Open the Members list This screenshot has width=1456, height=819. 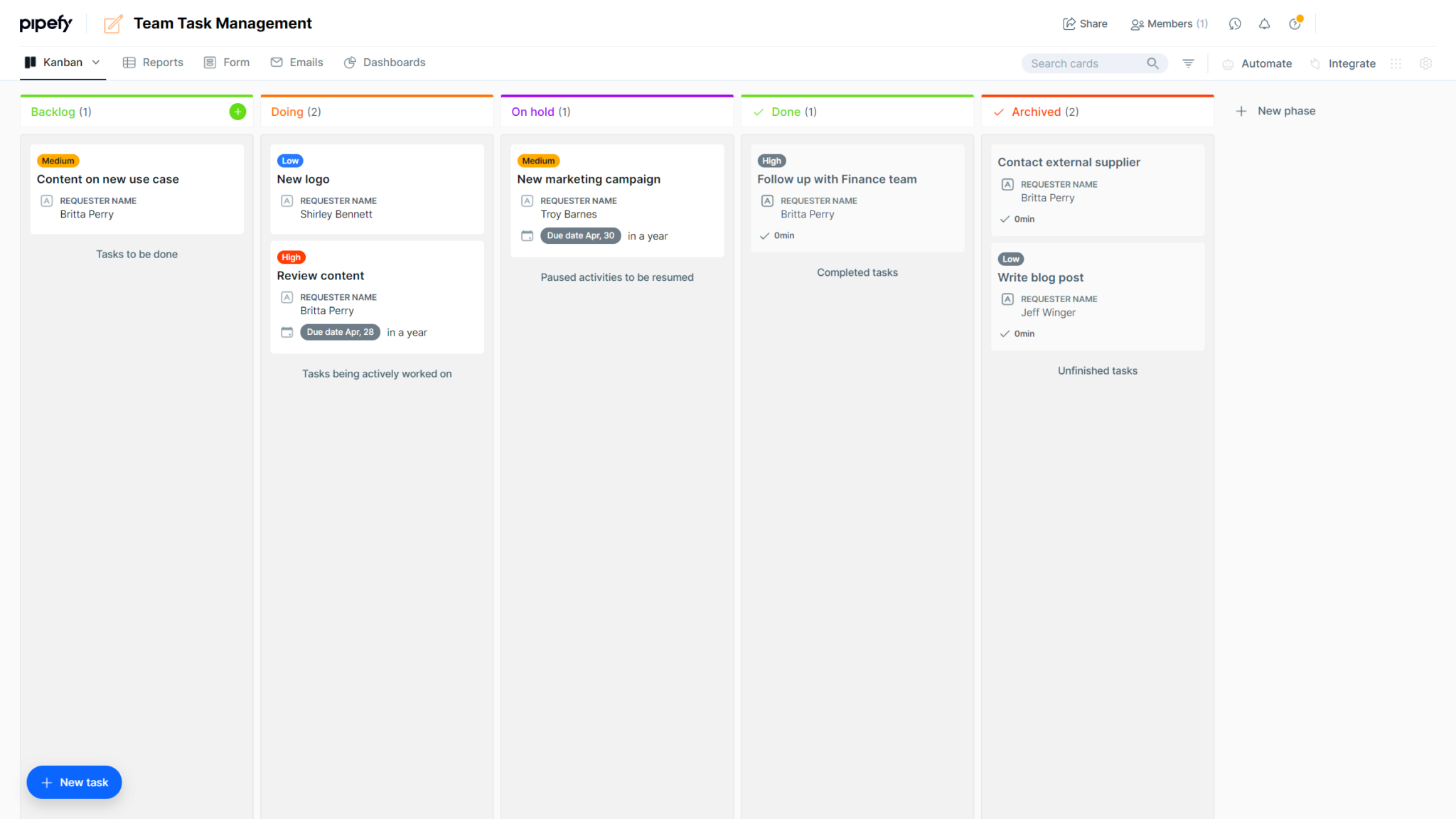(1168, 23)
